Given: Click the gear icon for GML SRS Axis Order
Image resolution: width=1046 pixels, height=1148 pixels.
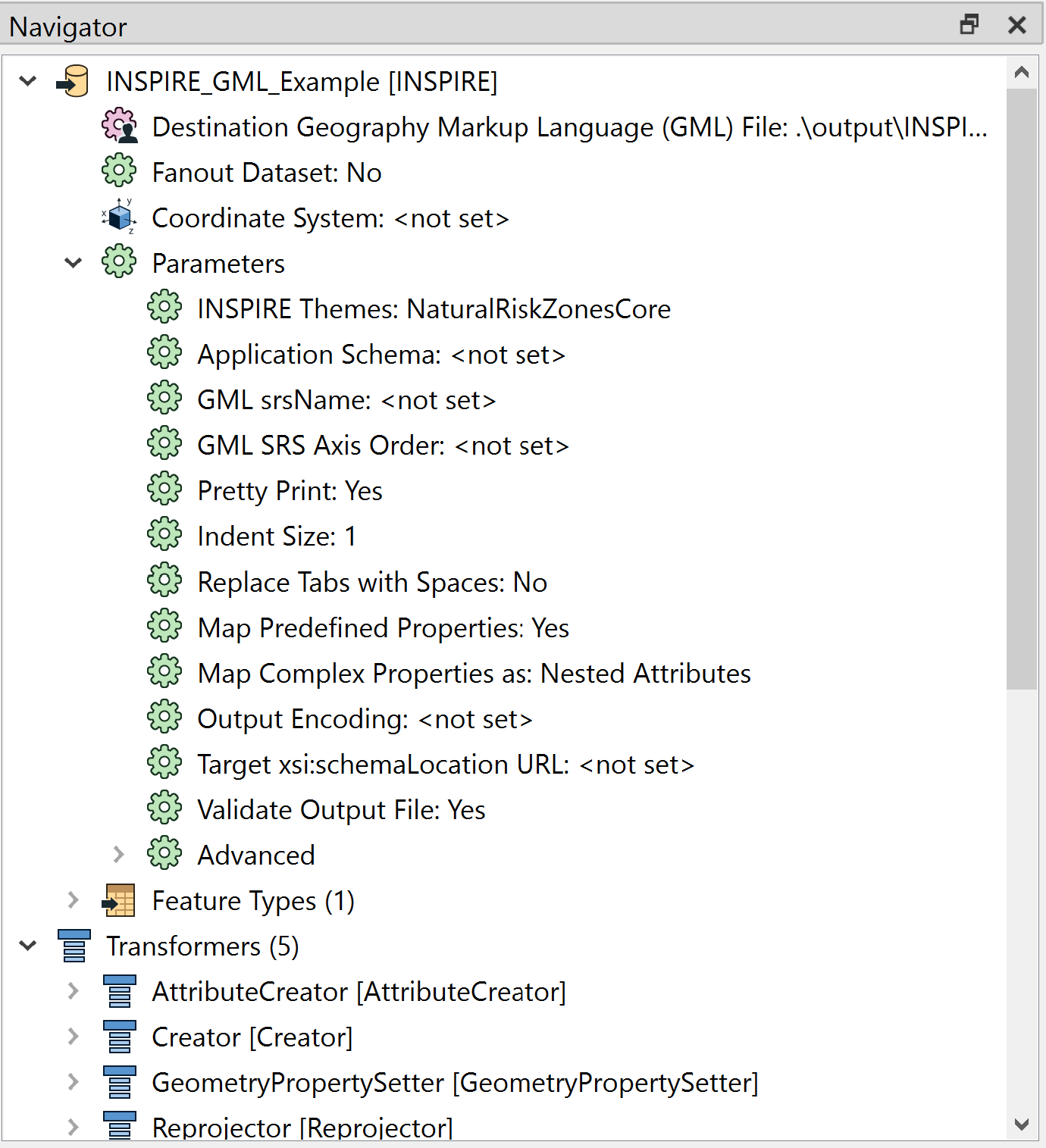Looking at the screenshot, I should [164, 443].
